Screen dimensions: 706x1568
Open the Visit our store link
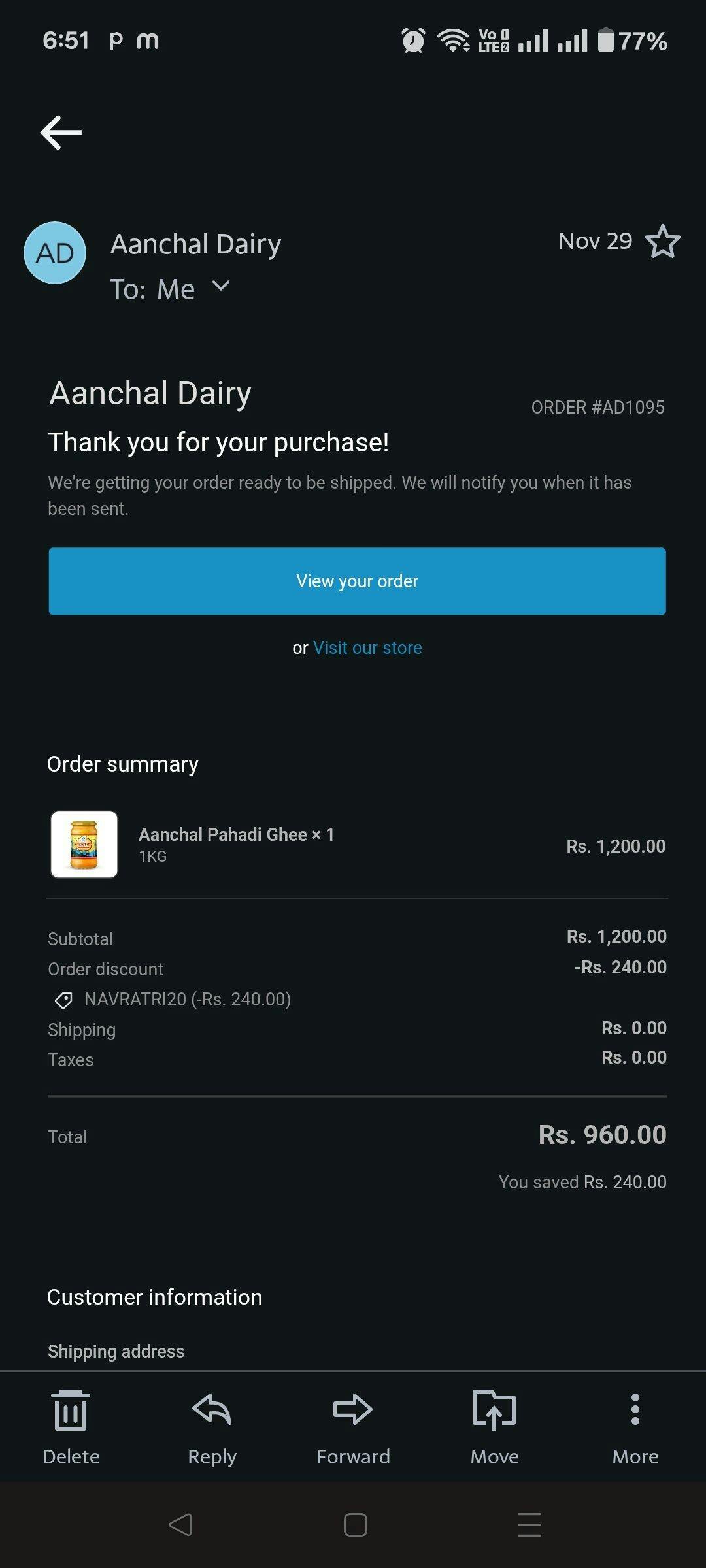[x=367, y=648]
